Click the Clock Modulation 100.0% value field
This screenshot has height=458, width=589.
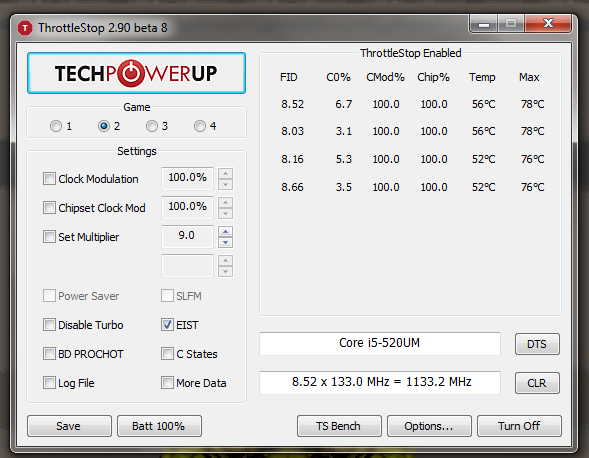[187, 178]
